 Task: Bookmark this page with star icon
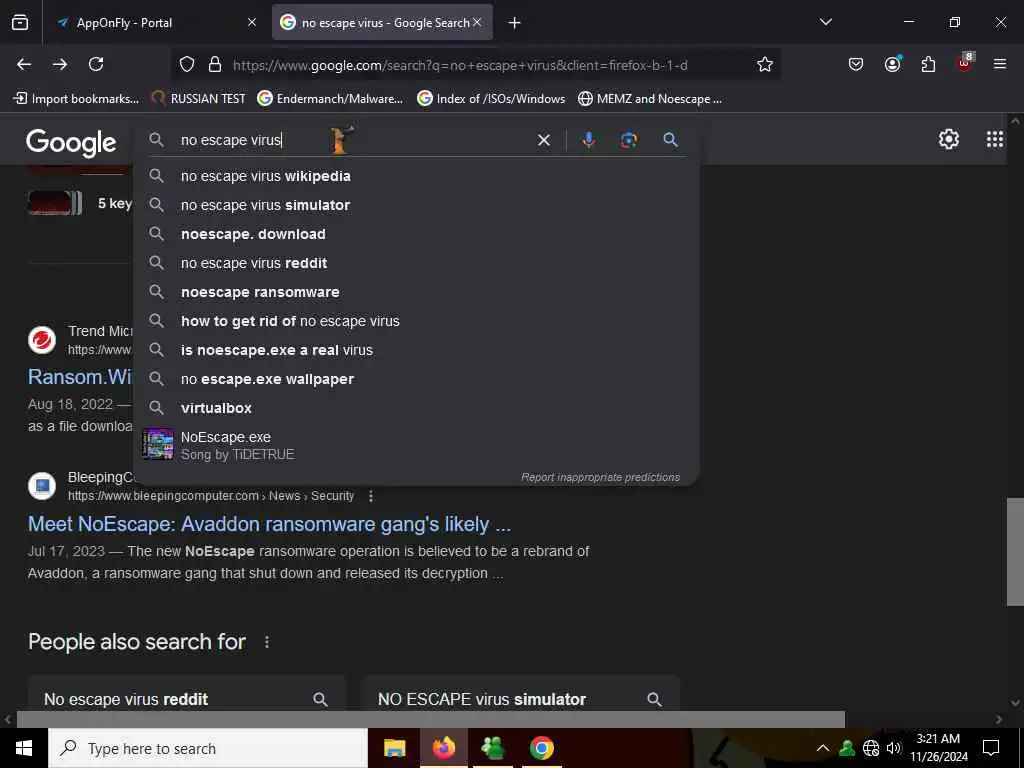[765, 64]
